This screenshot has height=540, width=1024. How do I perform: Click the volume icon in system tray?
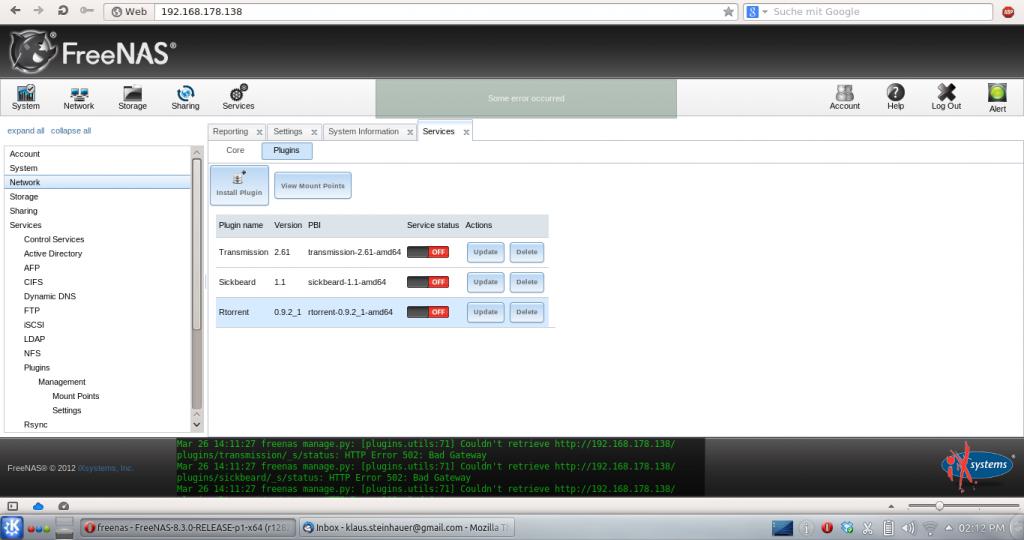pos(908,528)
